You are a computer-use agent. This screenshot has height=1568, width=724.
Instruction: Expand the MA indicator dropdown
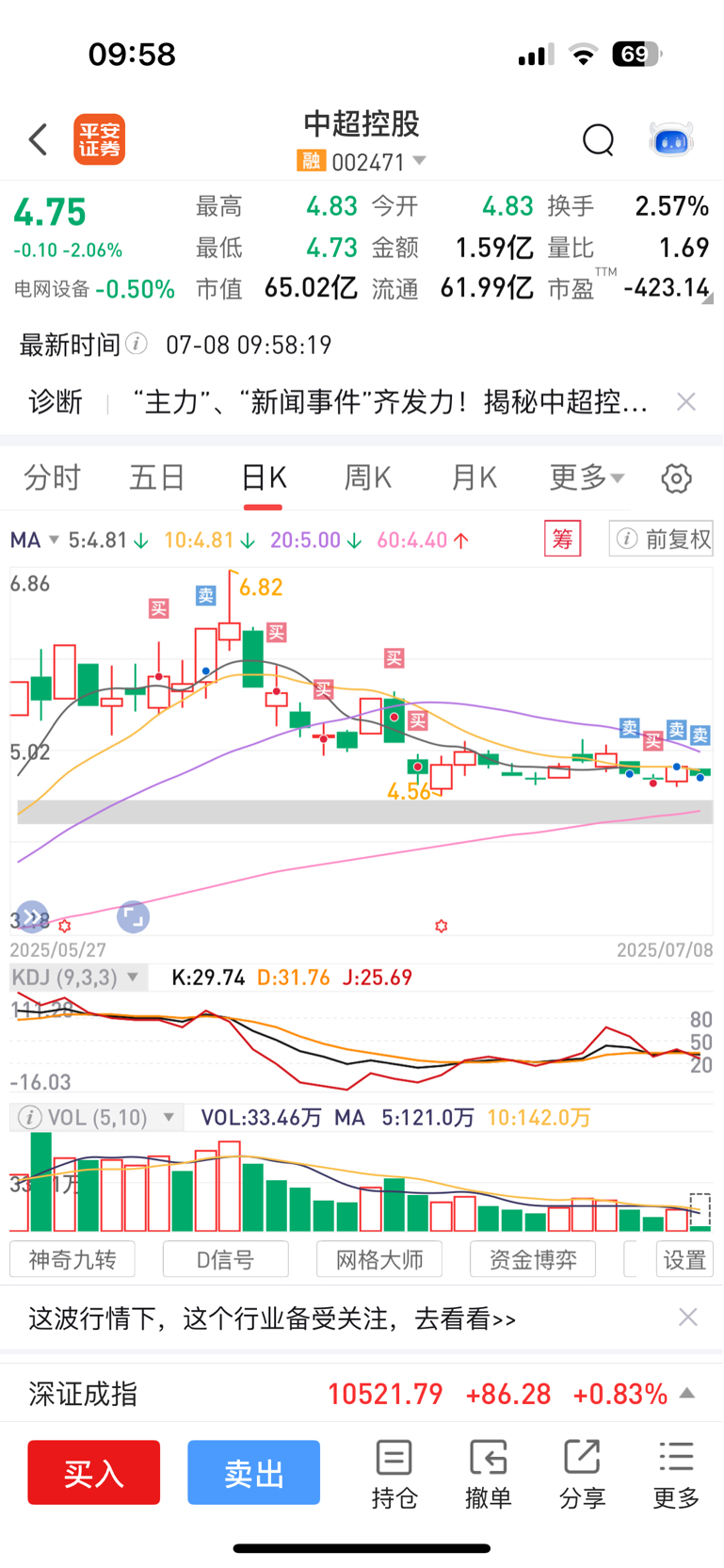click(54, 540)
